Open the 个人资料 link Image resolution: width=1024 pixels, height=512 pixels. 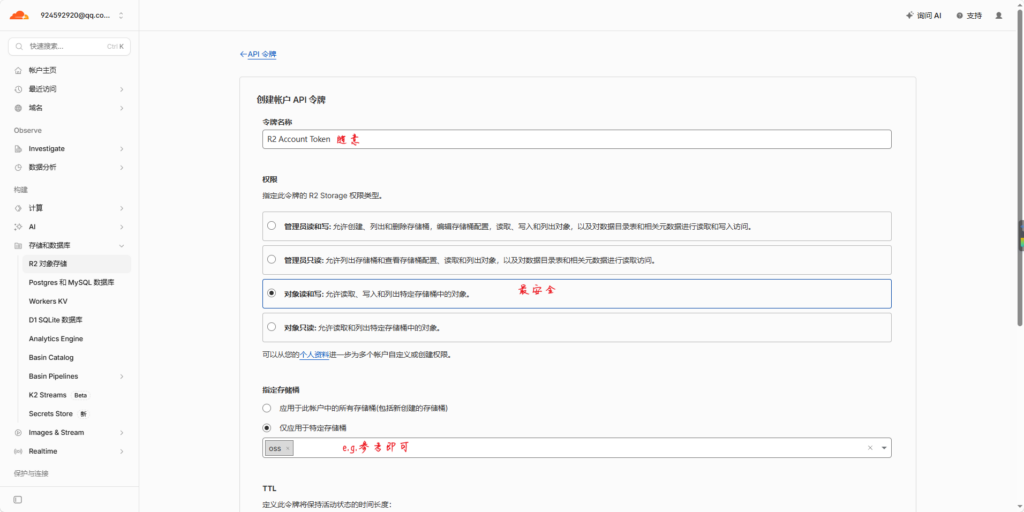314,355
